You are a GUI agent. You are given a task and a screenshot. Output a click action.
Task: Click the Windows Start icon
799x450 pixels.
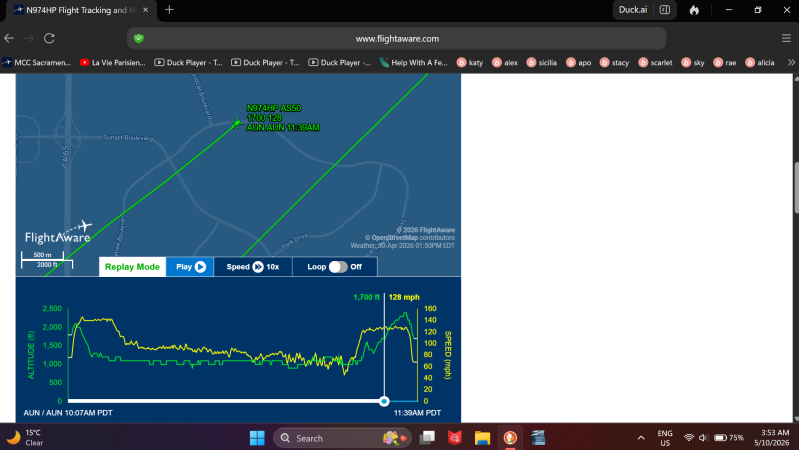(257, 438)
